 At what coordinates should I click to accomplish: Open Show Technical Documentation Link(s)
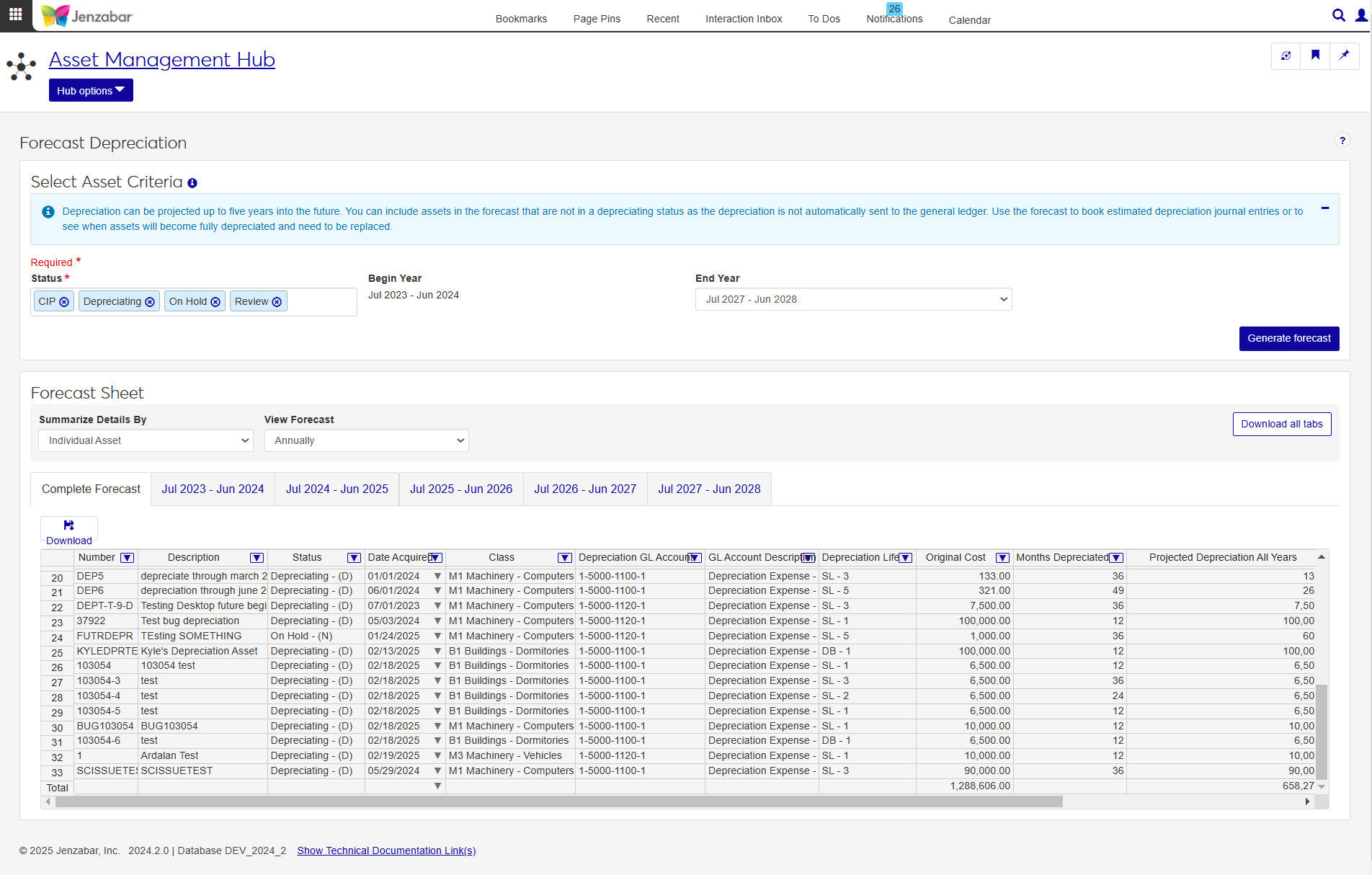tap(386, 851)
